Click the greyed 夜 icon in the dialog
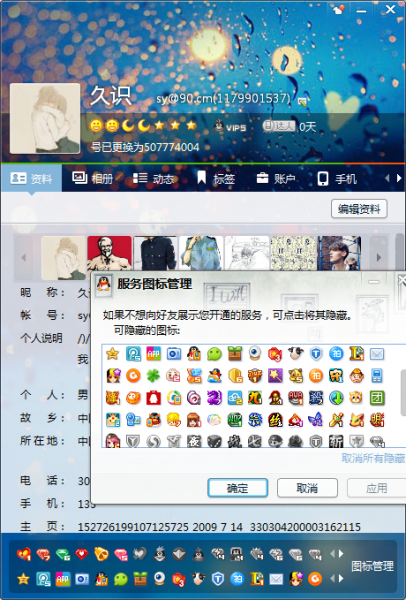 coord(194,441)
